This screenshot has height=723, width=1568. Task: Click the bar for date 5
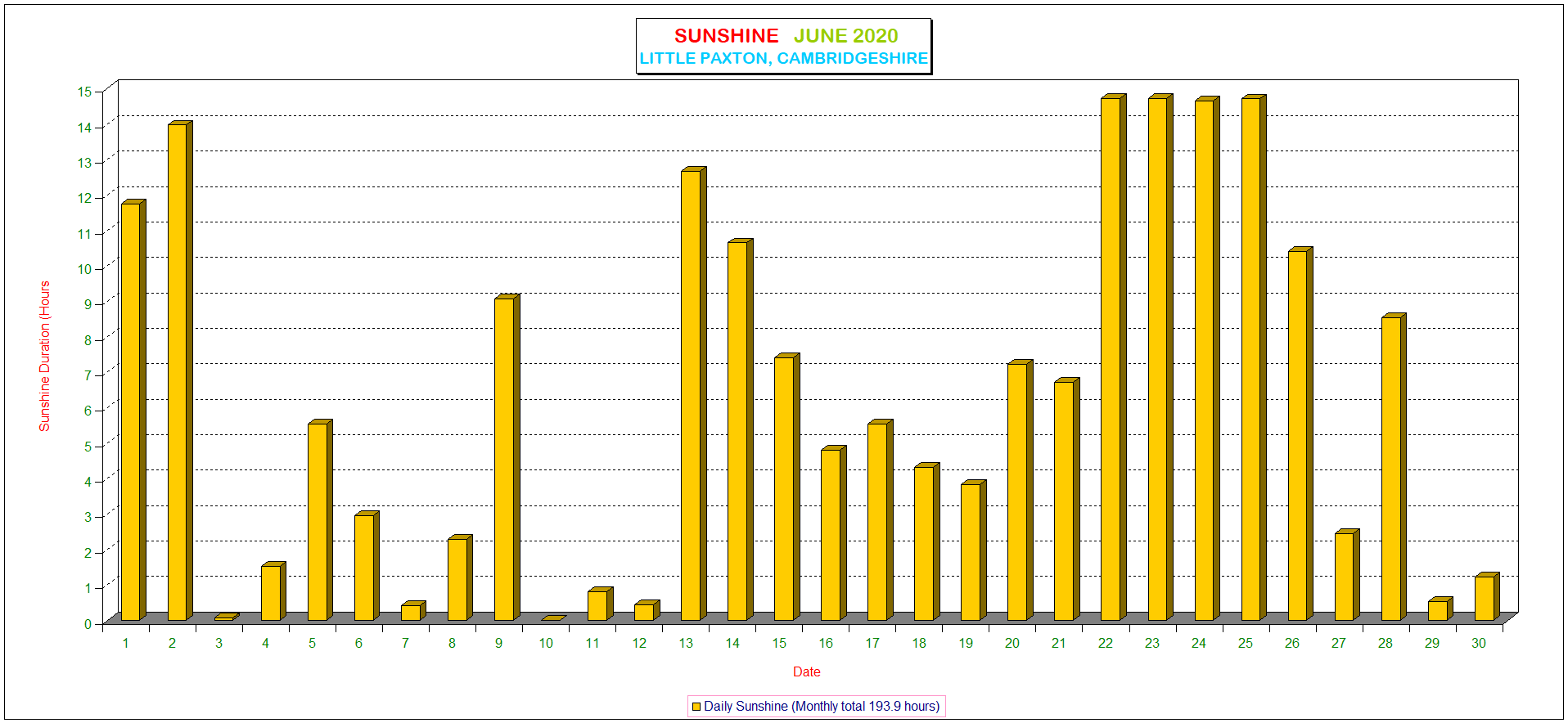pyautogui.click(x=320, y=520)
